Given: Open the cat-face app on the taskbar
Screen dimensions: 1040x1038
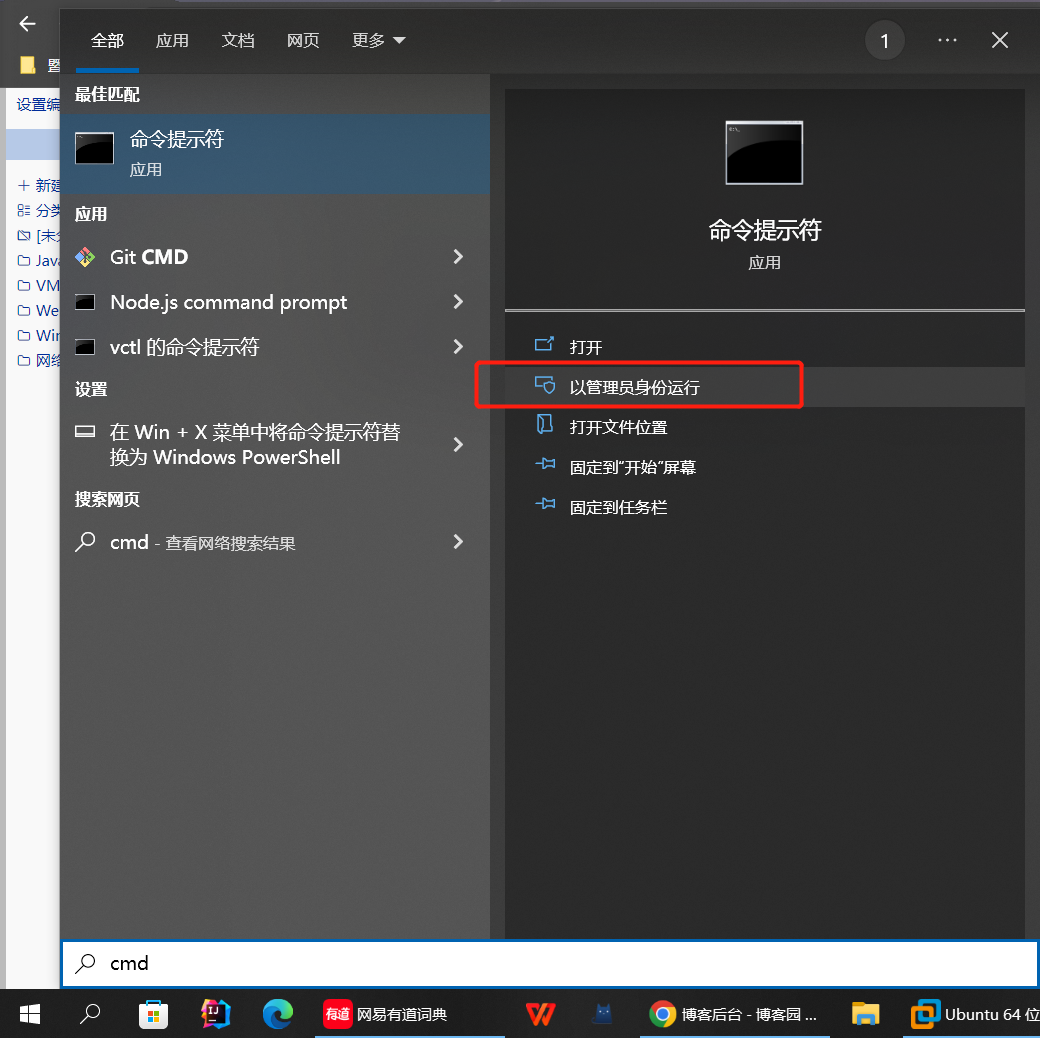Looking at the screenshot, I should click(x=603, y=1013).
